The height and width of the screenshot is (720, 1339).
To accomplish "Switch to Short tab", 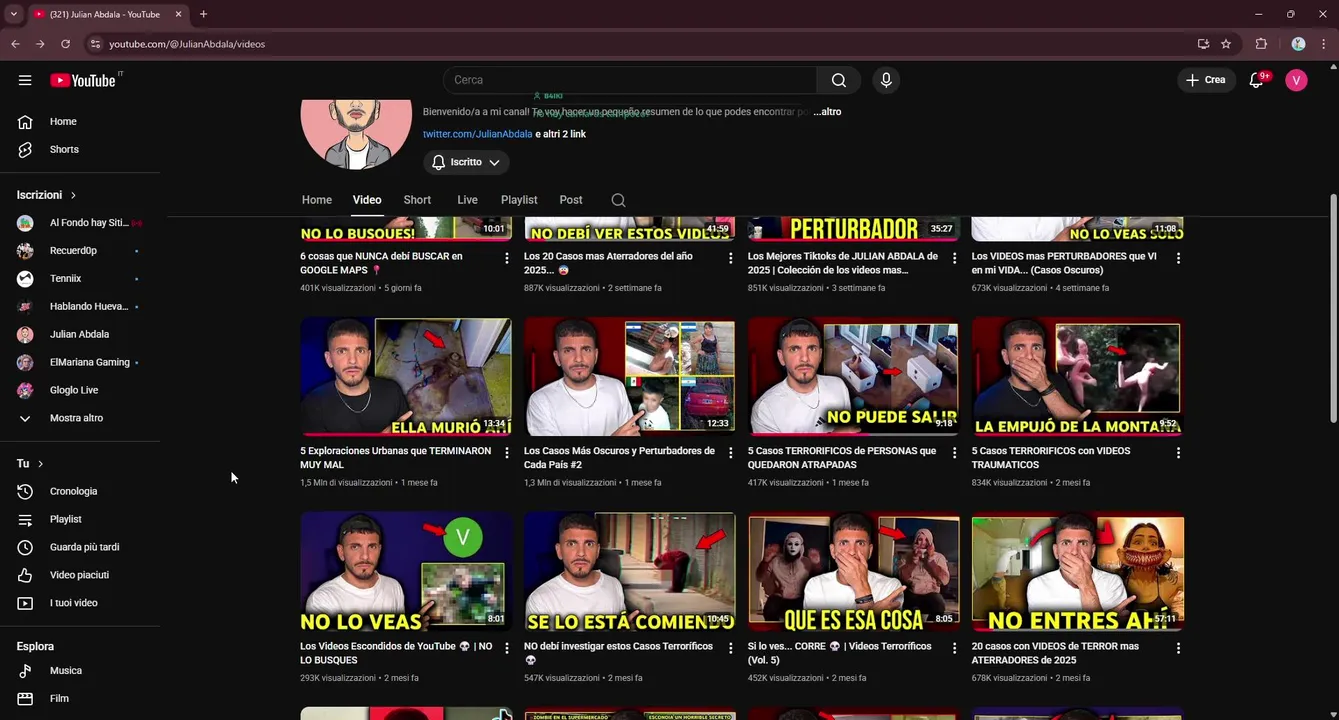I will [417, 200].
